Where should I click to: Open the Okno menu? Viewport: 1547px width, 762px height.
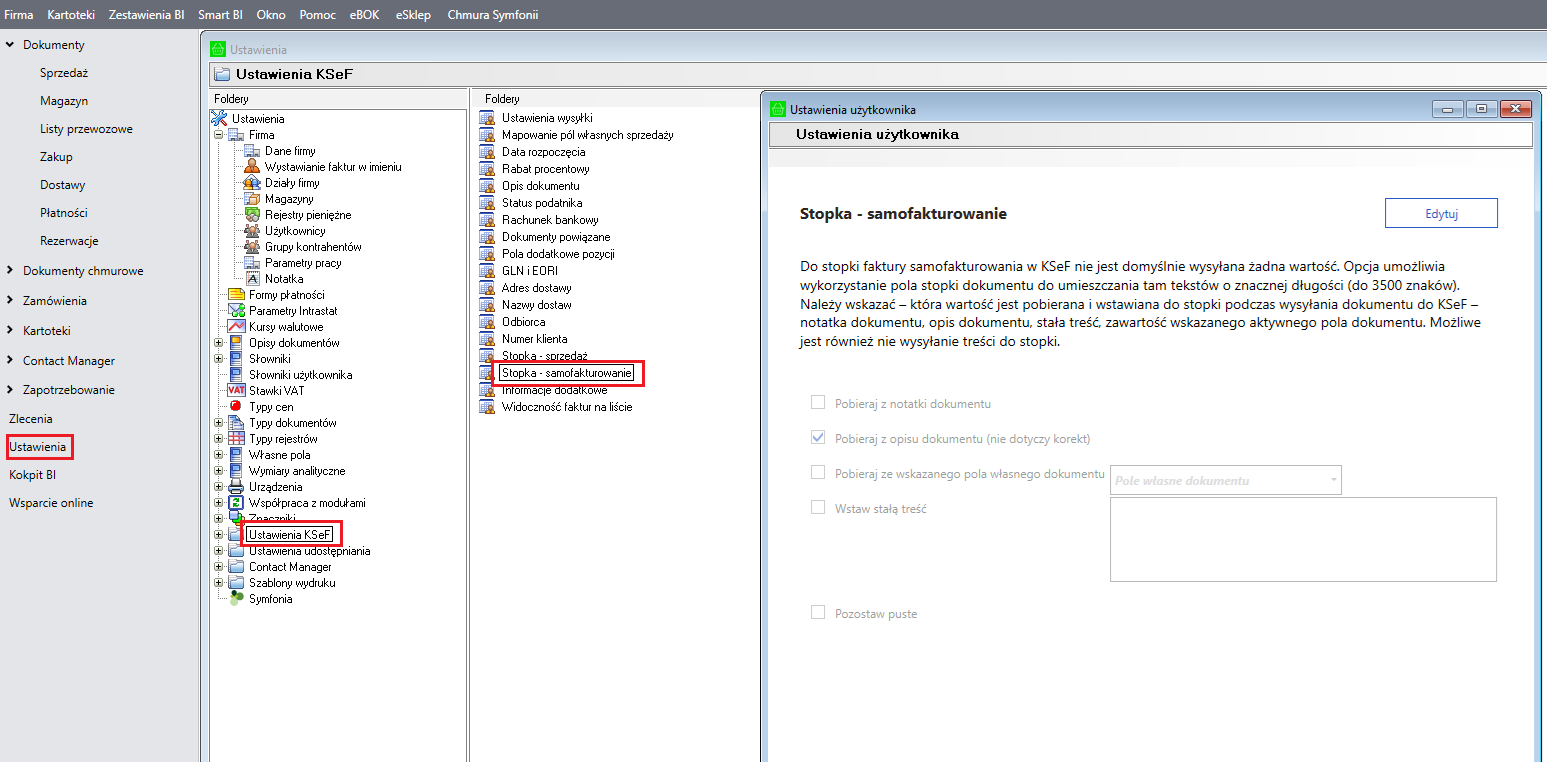(271, 15)
